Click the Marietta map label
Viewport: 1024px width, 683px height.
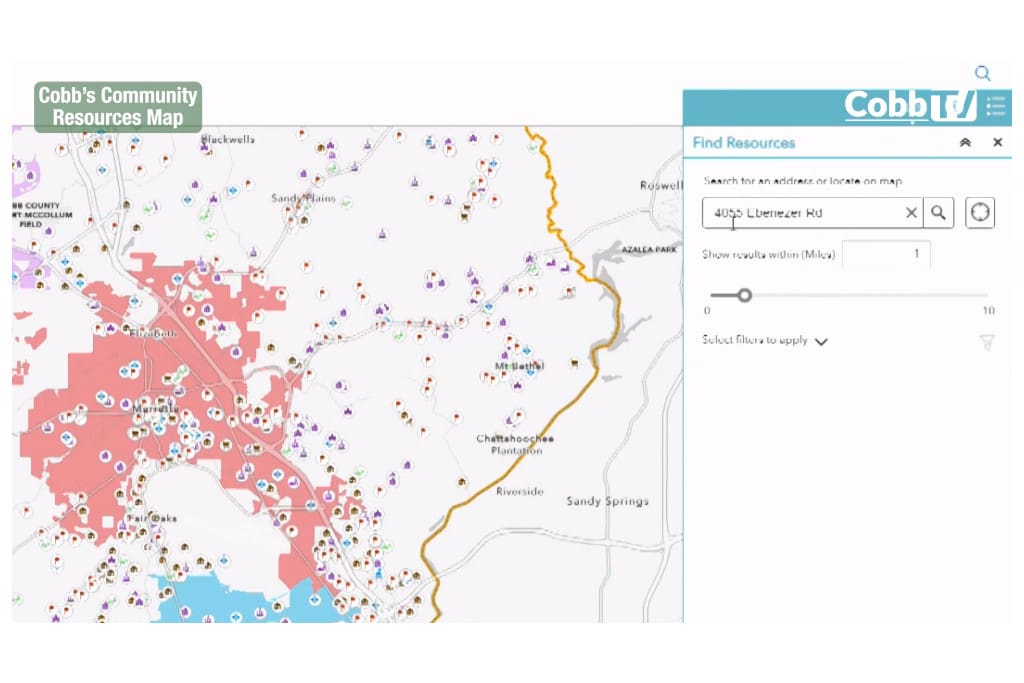(155, 409)
